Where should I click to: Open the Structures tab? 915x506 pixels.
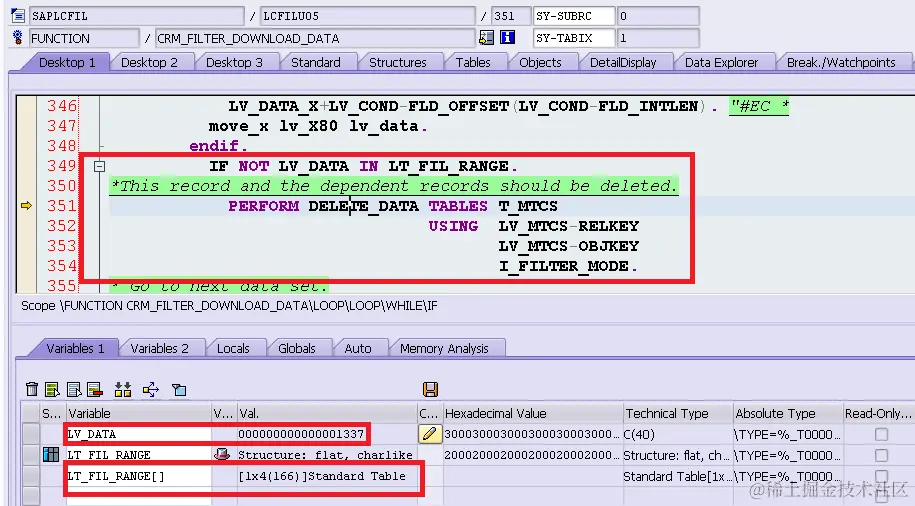point(397,62)
